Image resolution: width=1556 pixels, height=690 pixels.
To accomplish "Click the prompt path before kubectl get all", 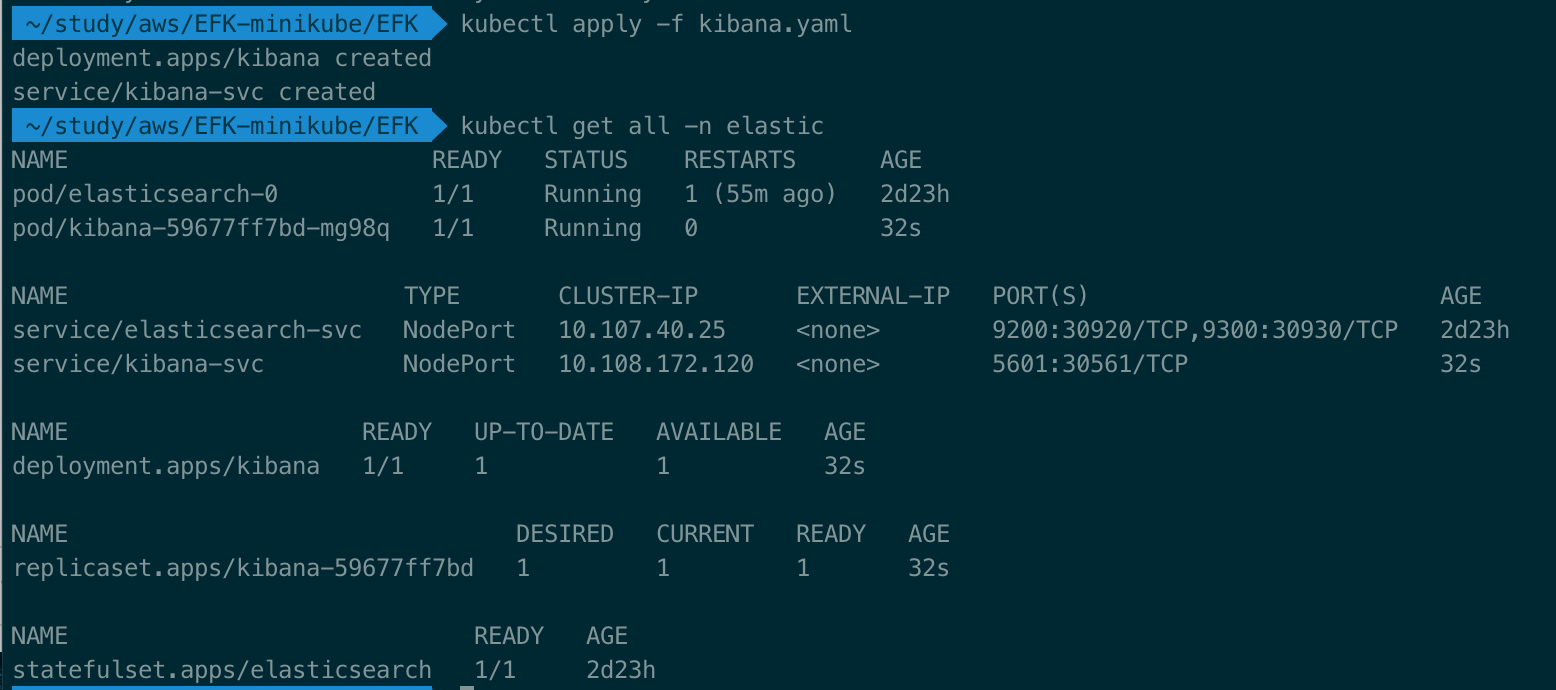I will 222,126.
